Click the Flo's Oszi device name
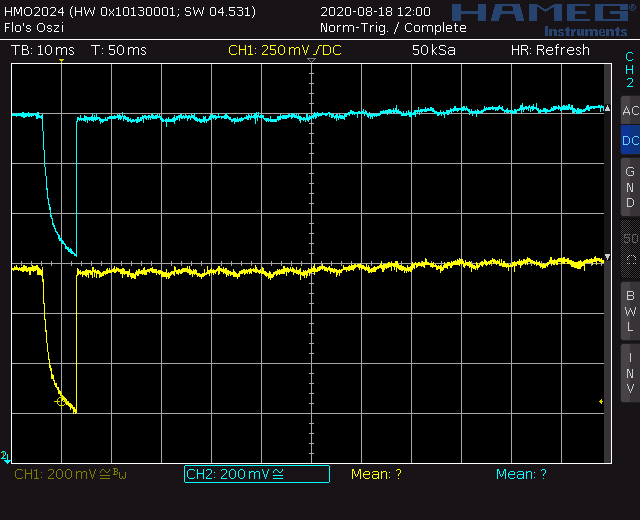 pos(34,28)
